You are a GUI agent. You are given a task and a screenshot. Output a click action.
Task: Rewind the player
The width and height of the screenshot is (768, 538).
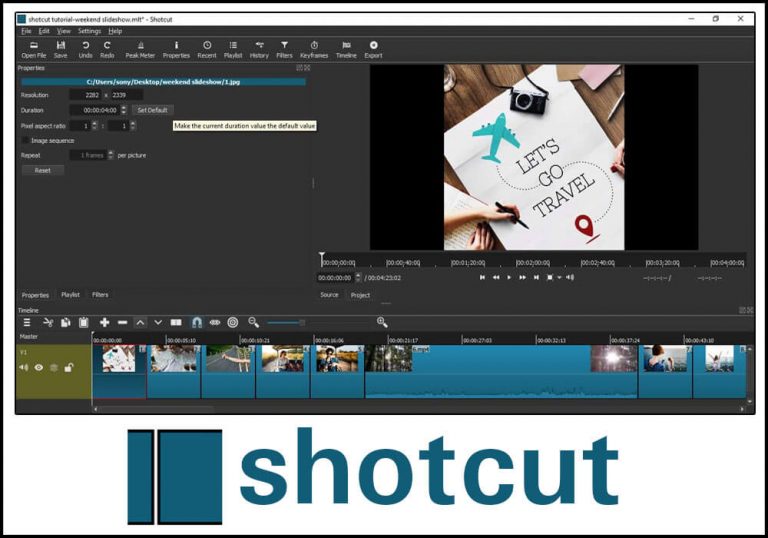(x=496, y=278)
